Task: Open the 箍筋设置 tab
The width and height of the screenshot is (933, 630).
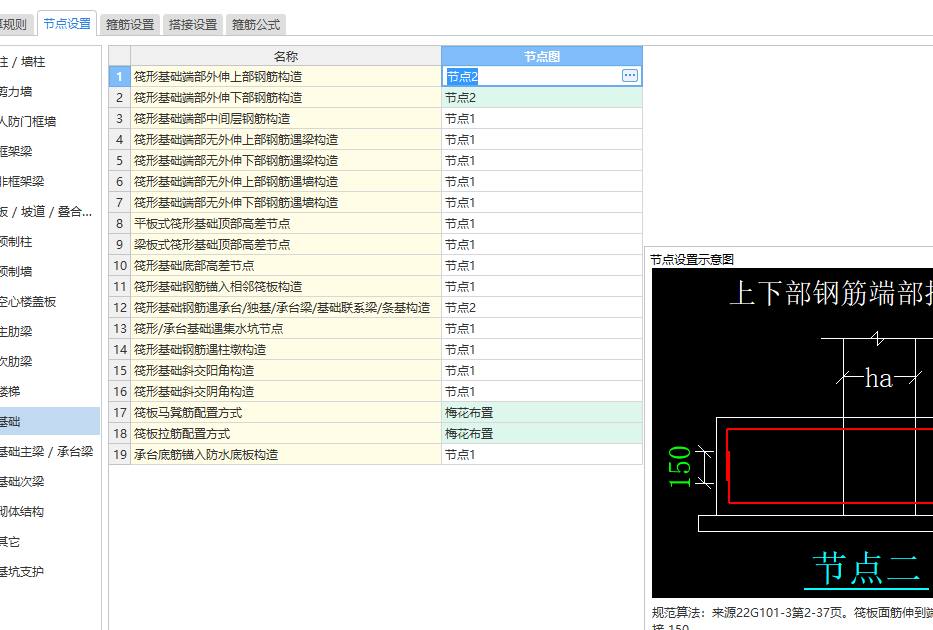Action: click(x=130, y=24)
